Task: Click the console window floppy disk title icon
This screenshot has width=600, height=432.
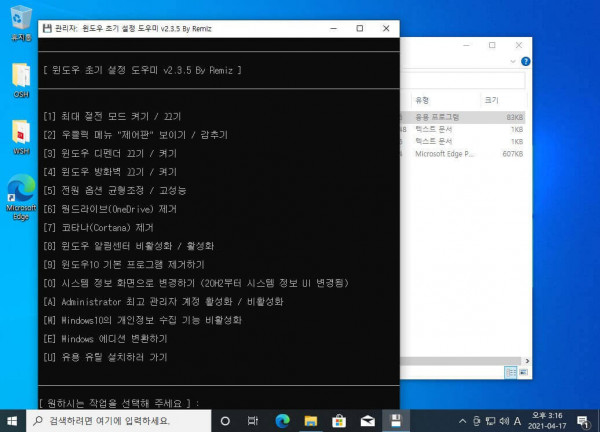Action: coord(47,28)
